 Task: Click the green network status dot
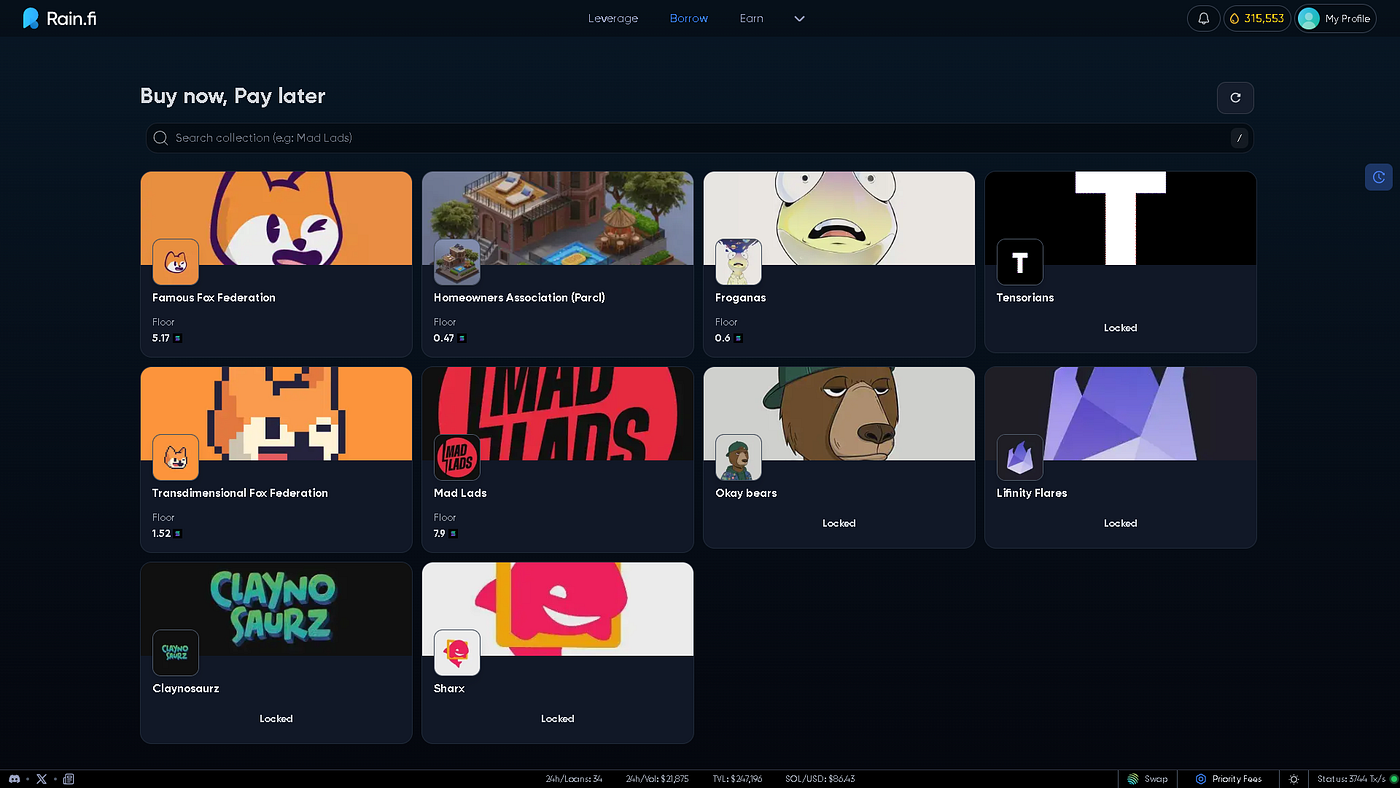[1393, 779]
